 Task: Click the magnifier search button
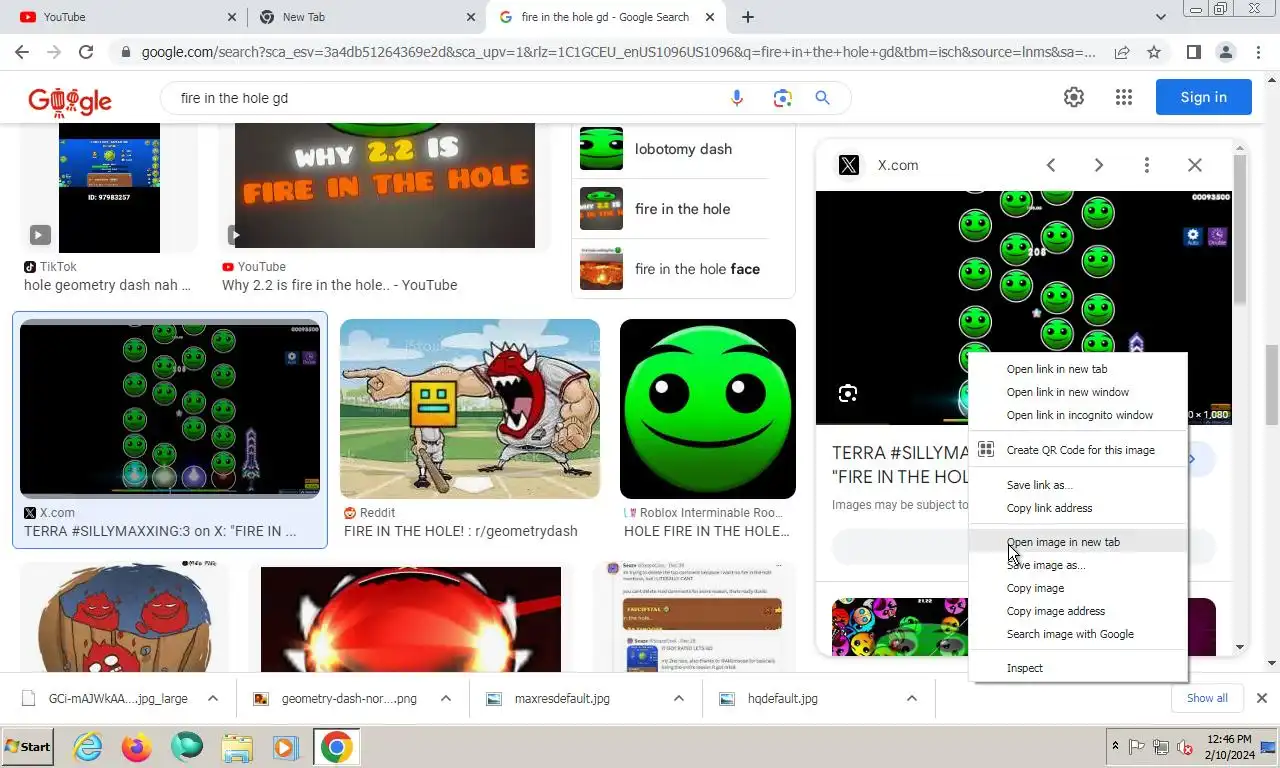822,98
